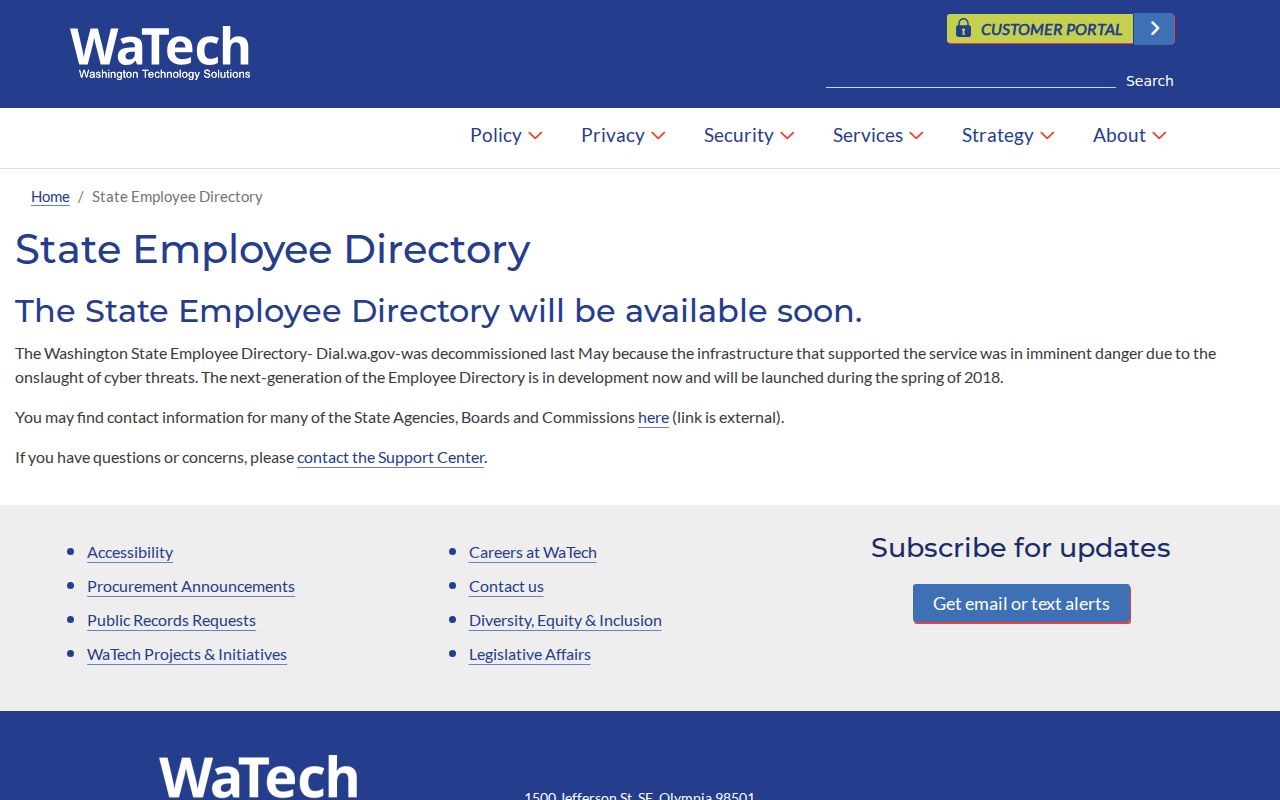Follow the 'here' external agencies link
The width and height of the screenshot is (1280, 800).
[653, 417]
